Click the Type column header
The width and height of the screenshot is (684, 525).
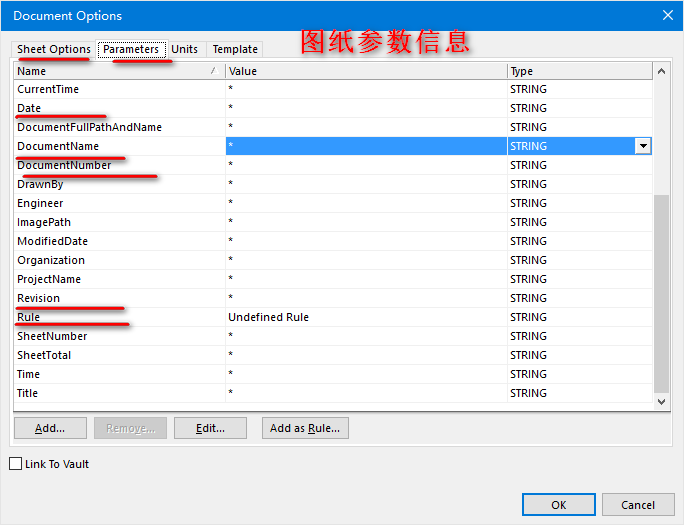point(579,71)
